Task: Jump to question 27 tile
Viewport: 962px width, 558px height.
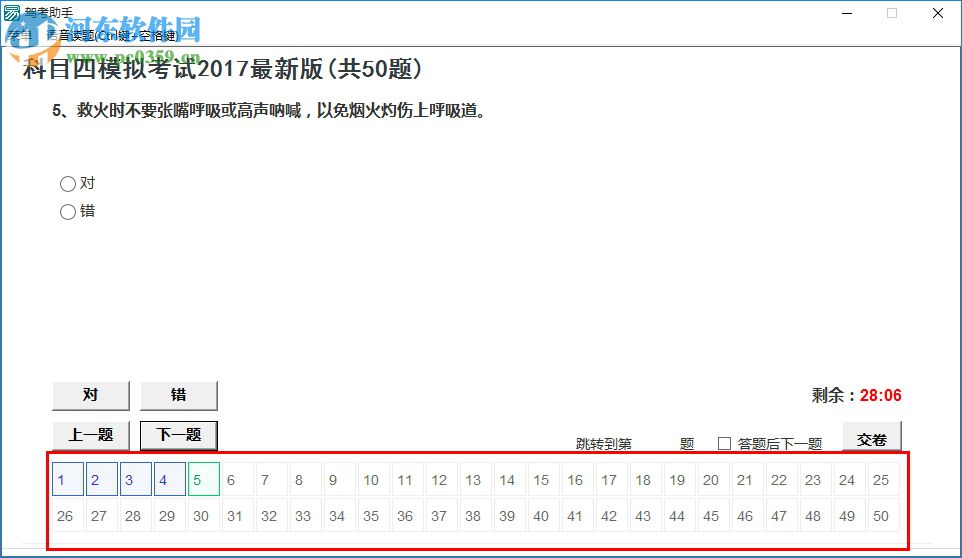Action: click(102, 515)
